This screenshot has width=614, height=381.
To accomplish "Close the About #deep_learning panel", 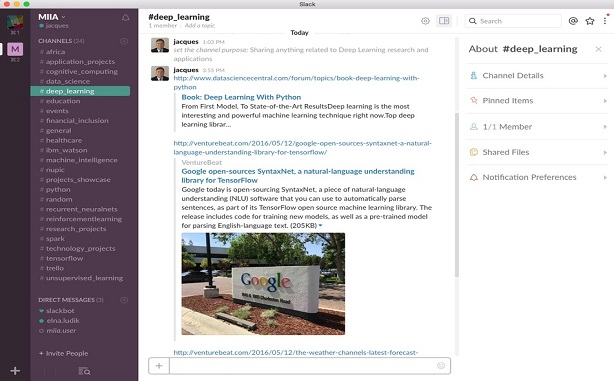I will tap(598, 49).
